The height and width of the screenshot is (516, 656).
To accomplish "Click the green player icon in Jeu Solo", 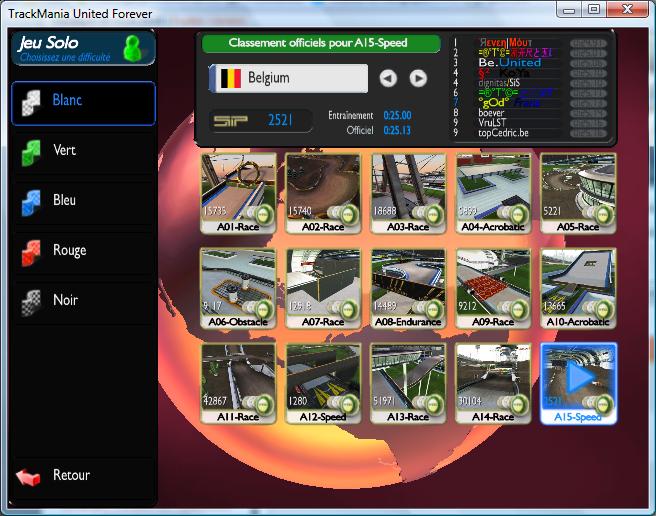I will click(132, 47).
